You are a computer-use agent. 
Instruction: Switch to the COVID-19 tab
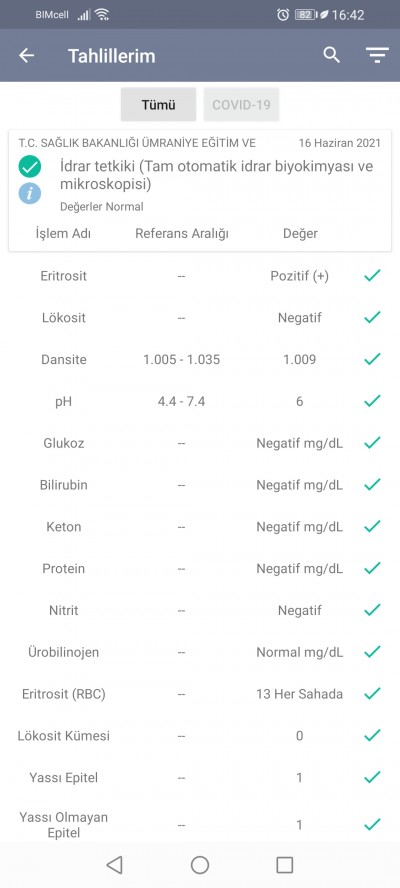click(x=241, y=104)
